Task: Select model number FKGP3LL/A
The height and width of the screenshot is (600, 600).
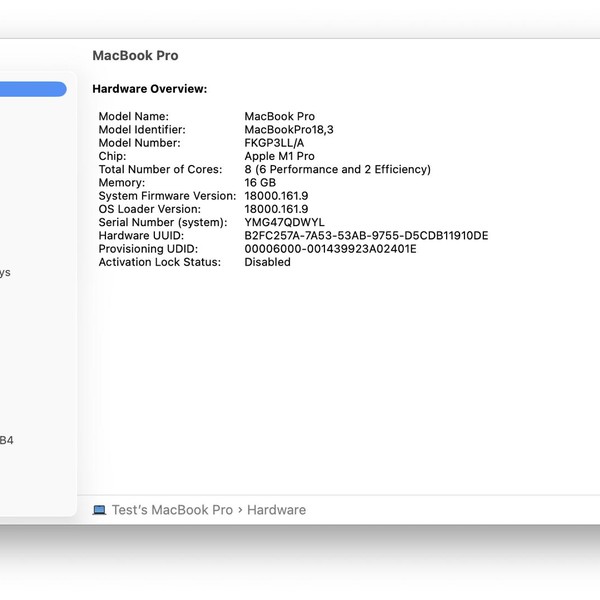Action: [x=274, y=143]
